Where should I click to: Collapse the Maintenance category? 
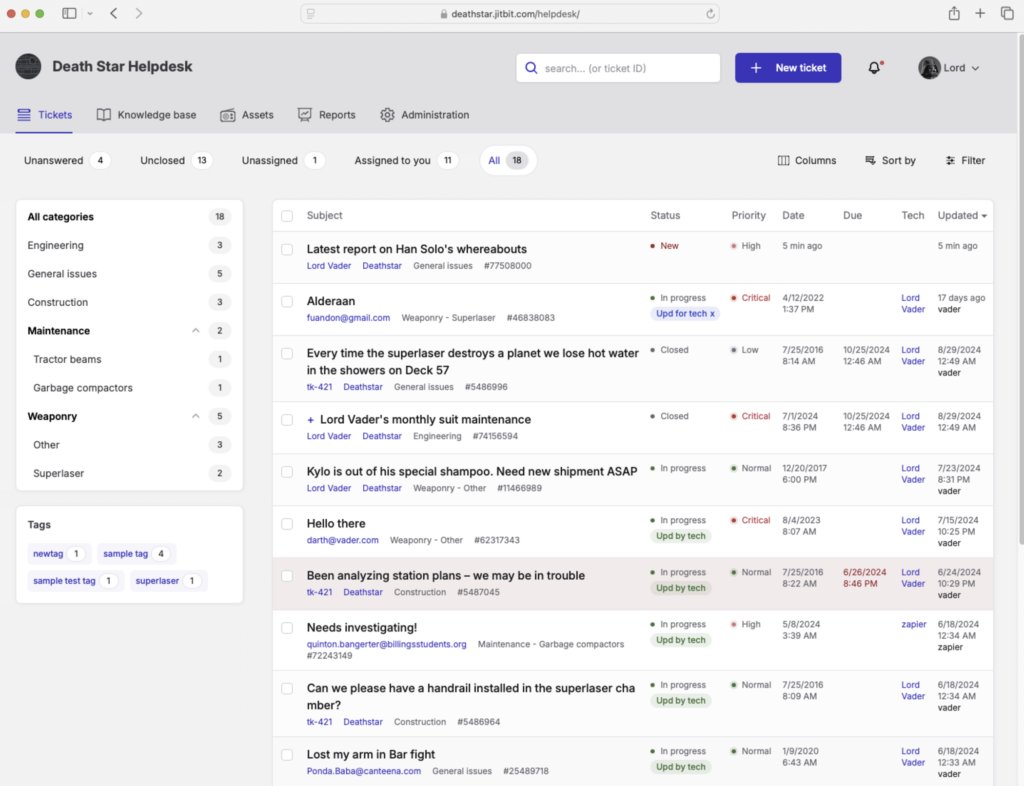(196, 330)
